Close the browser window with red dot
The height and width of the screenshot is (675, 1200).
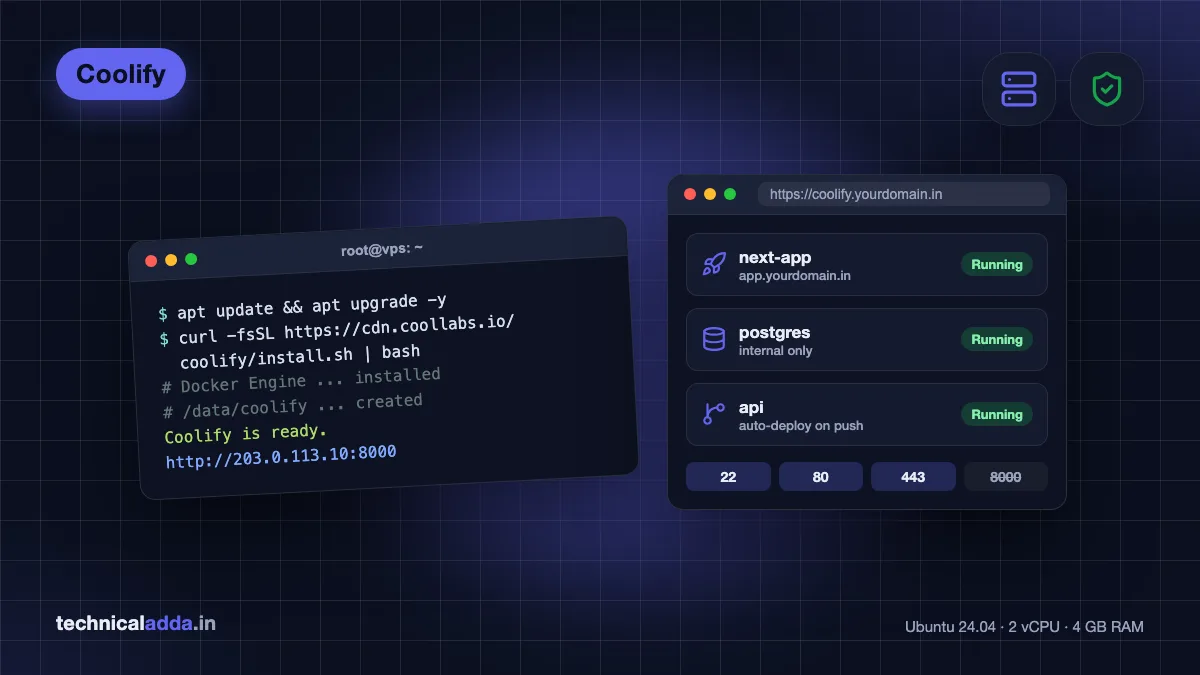coord(690,194)
